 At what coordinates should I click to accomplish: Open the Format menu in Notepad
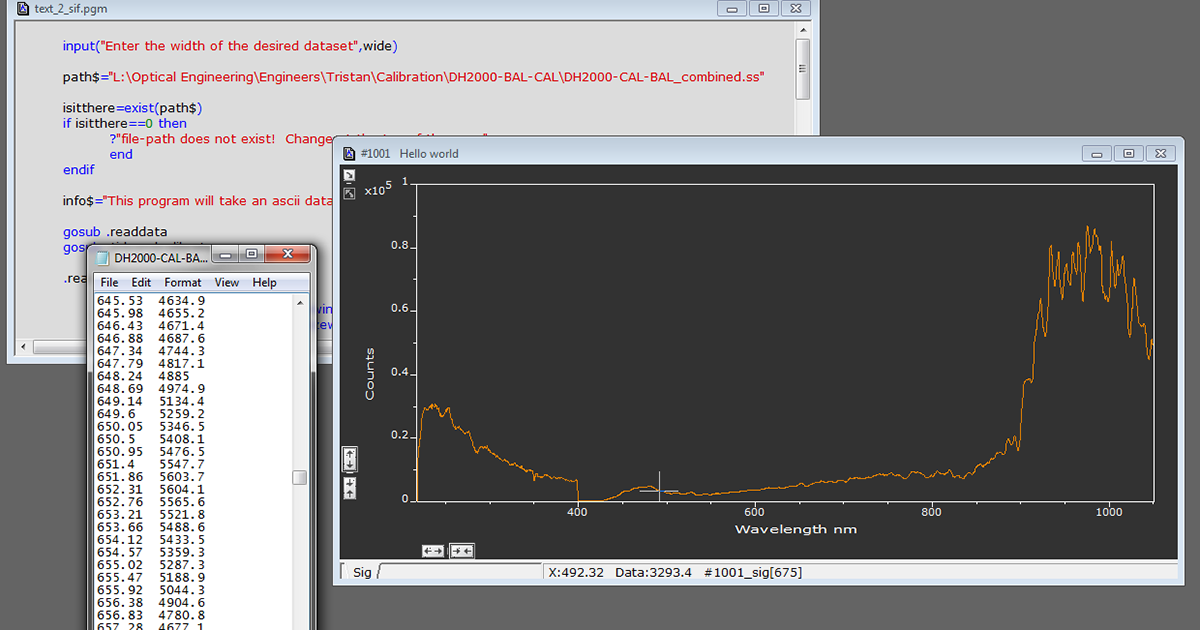click(182, 282)
